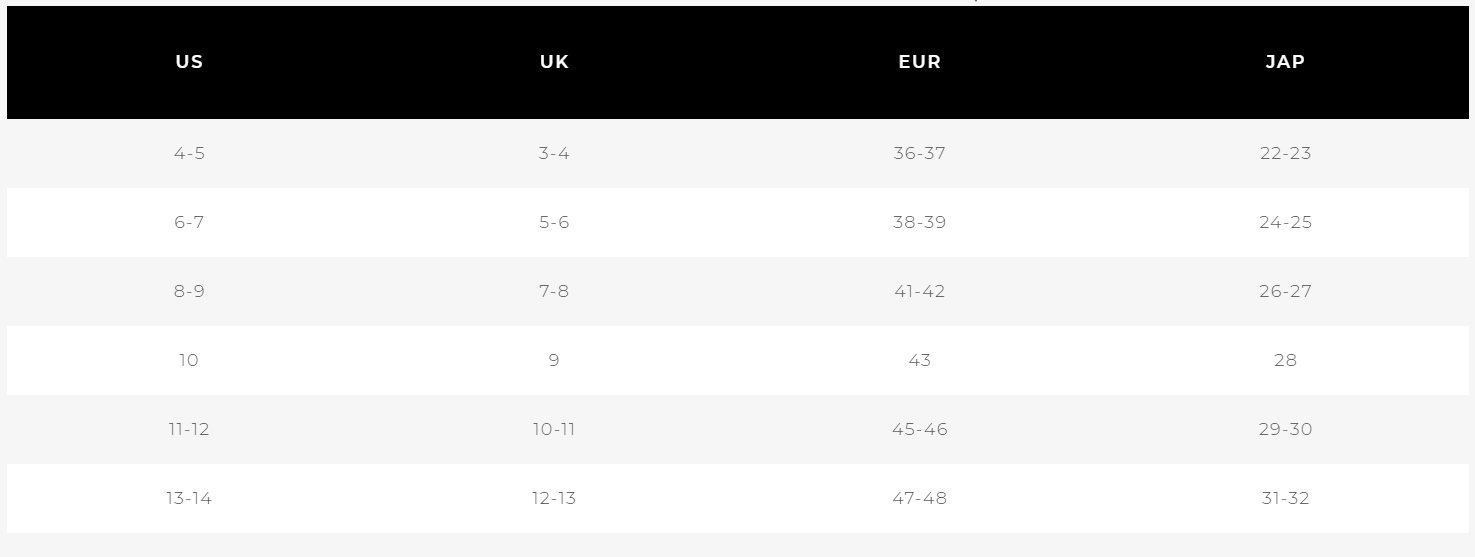Select JAP size 31-32 cell
Screen dimensions: 1475x557
[1285, 499]
